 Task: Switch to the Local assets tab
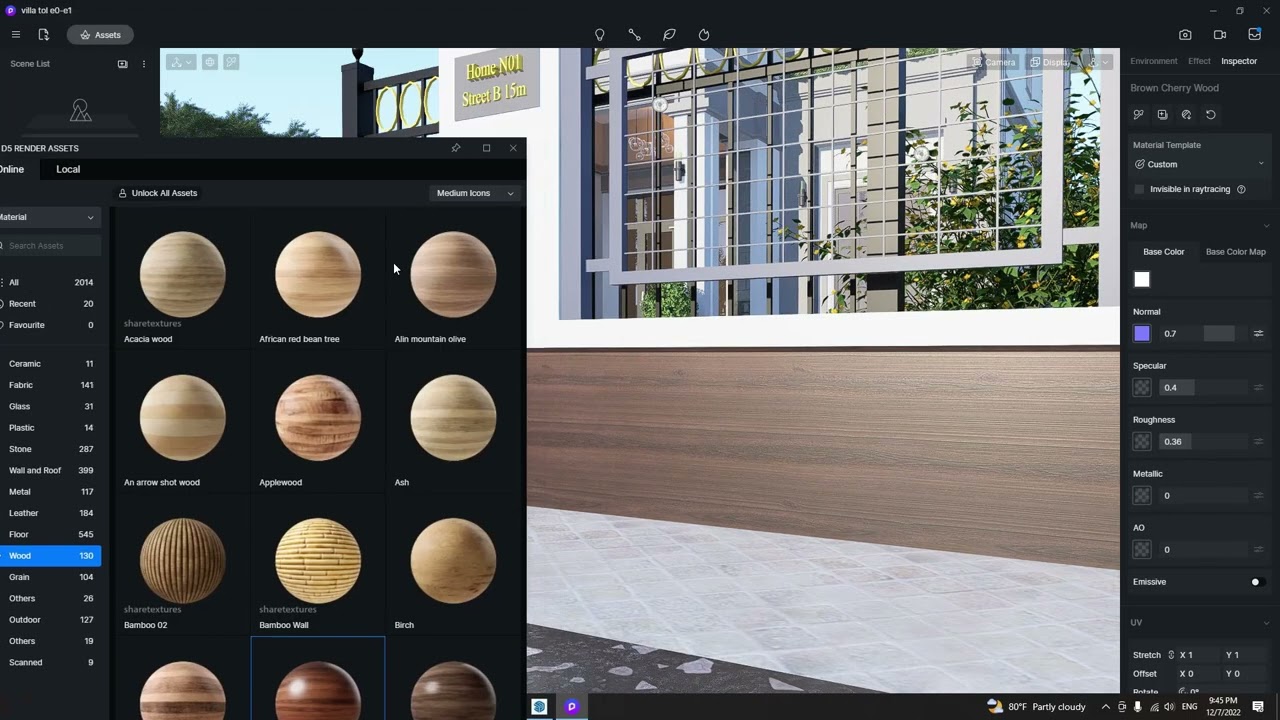pyautogui.click(x=68, y=169)
